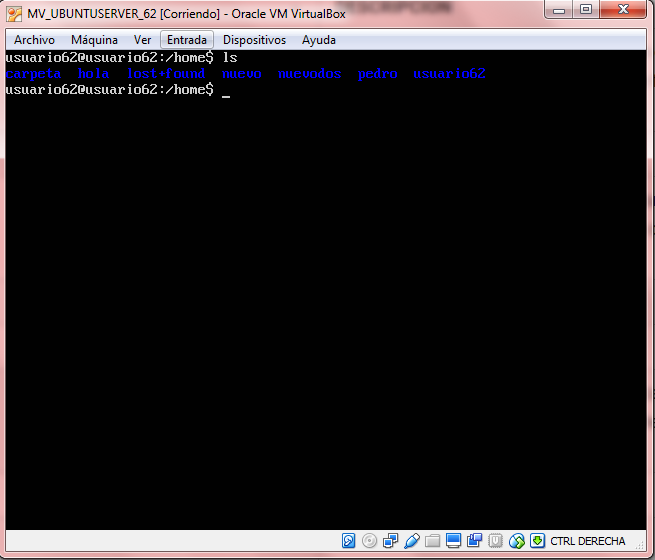Image resolution: width=655 pixels, height=560 pixels.
Task: Click the ls command text
Action: [x=230, y=57]
